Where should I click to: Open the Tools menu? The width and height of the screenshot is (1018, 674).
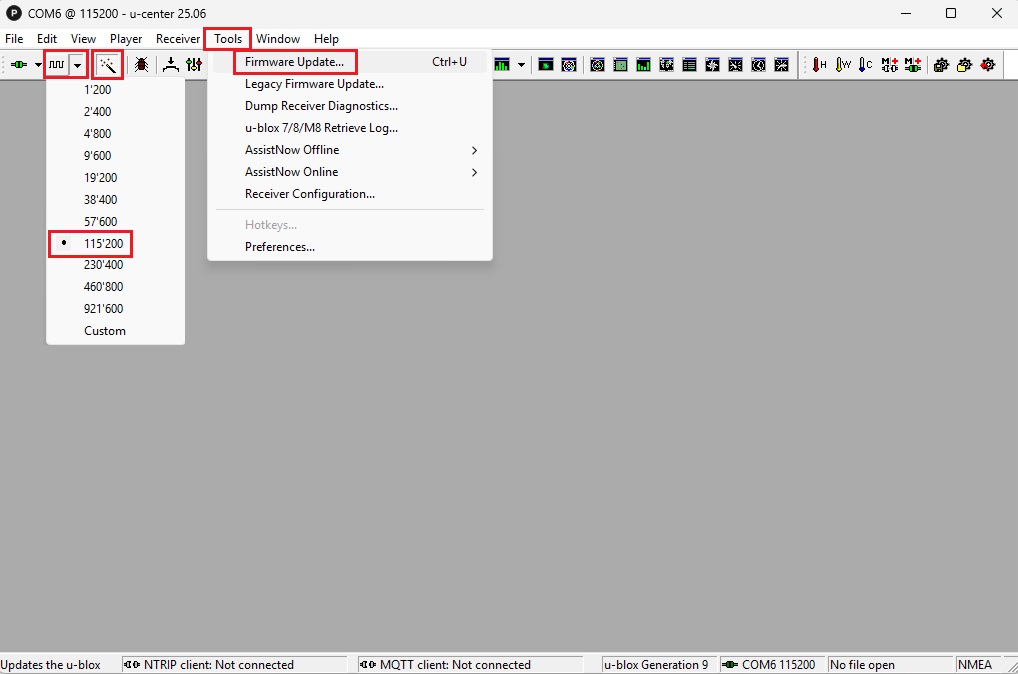pos(228,39)
